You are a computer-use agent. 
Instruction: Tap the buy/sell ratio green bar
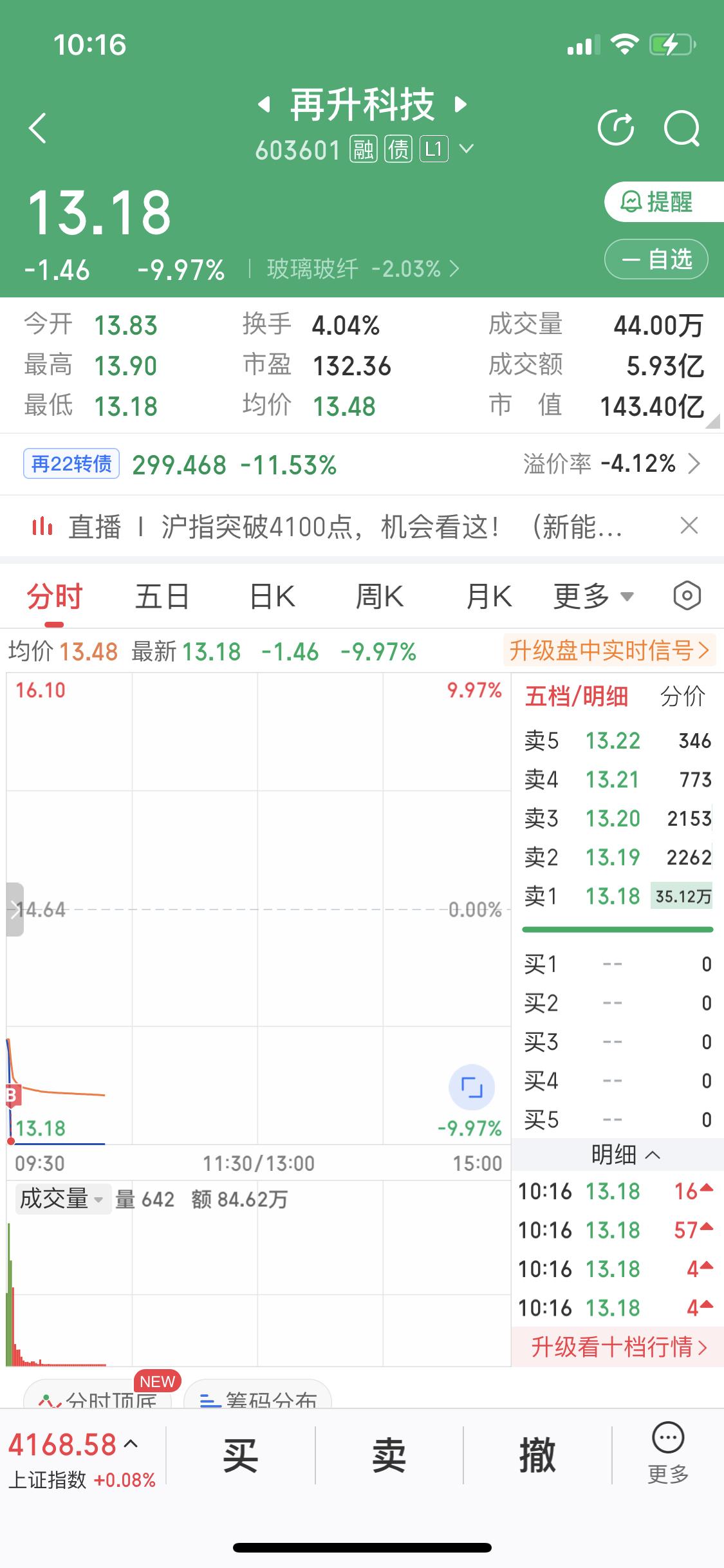tap(618, 929)
